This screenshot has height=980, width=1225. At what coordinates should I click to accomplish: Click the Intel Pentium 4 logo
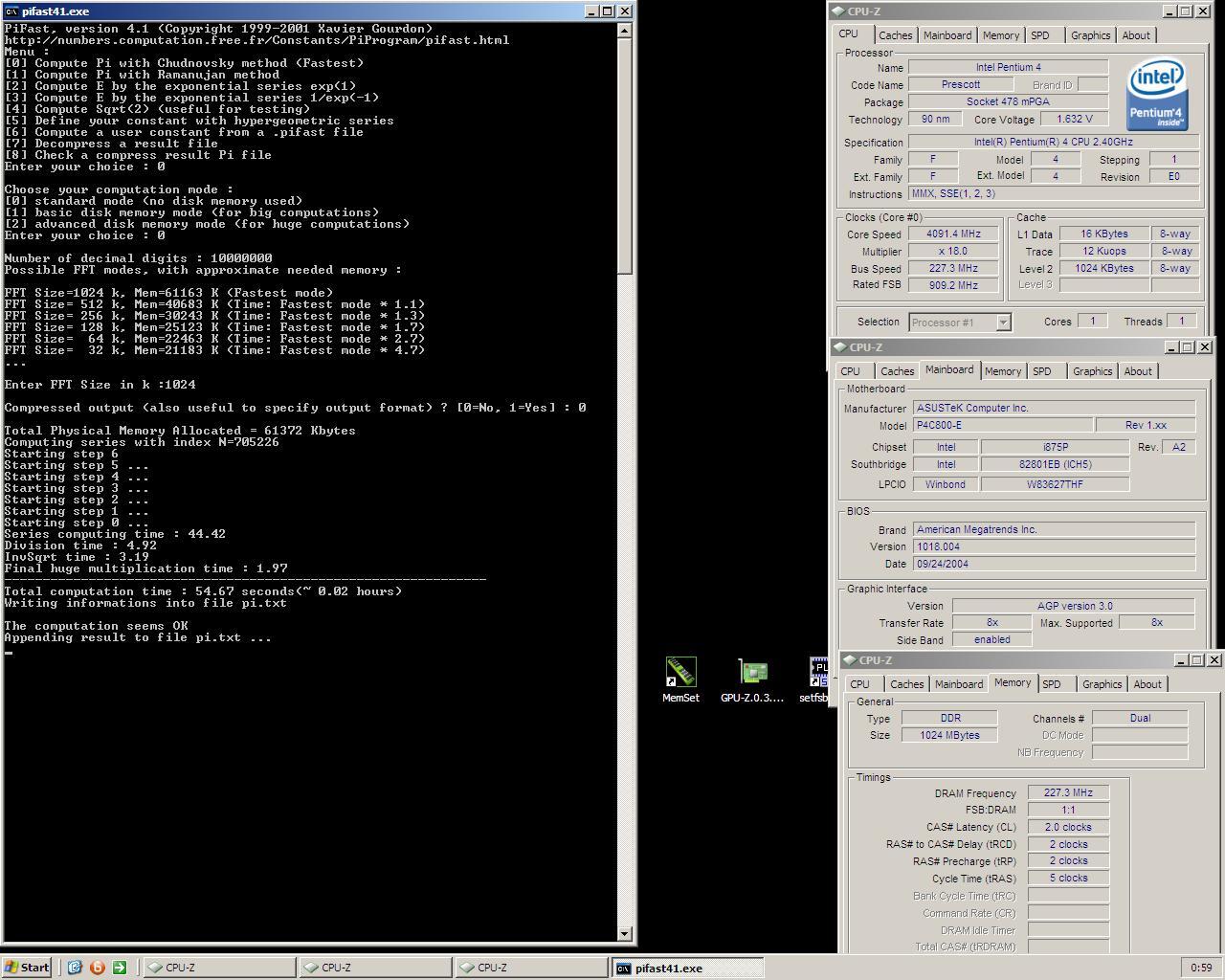[1157, 93]
